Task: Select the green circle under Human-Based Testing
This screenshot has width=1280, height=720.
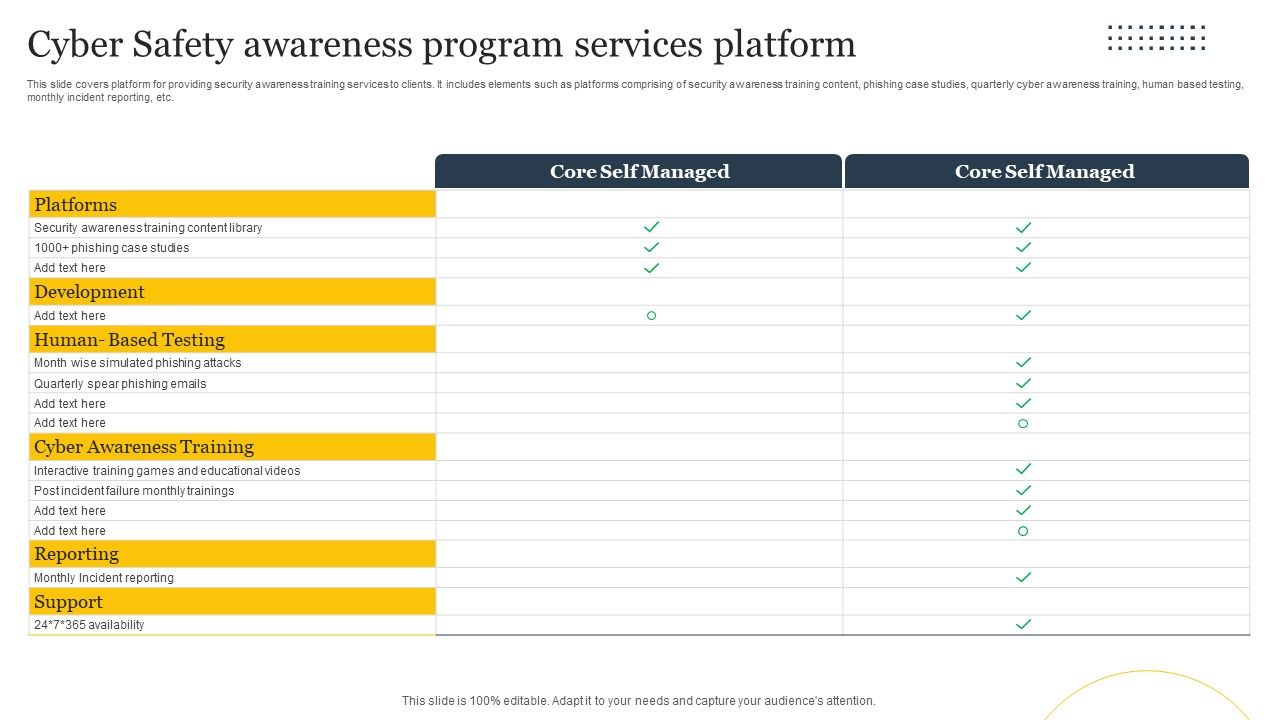Action: [1023, 423]
